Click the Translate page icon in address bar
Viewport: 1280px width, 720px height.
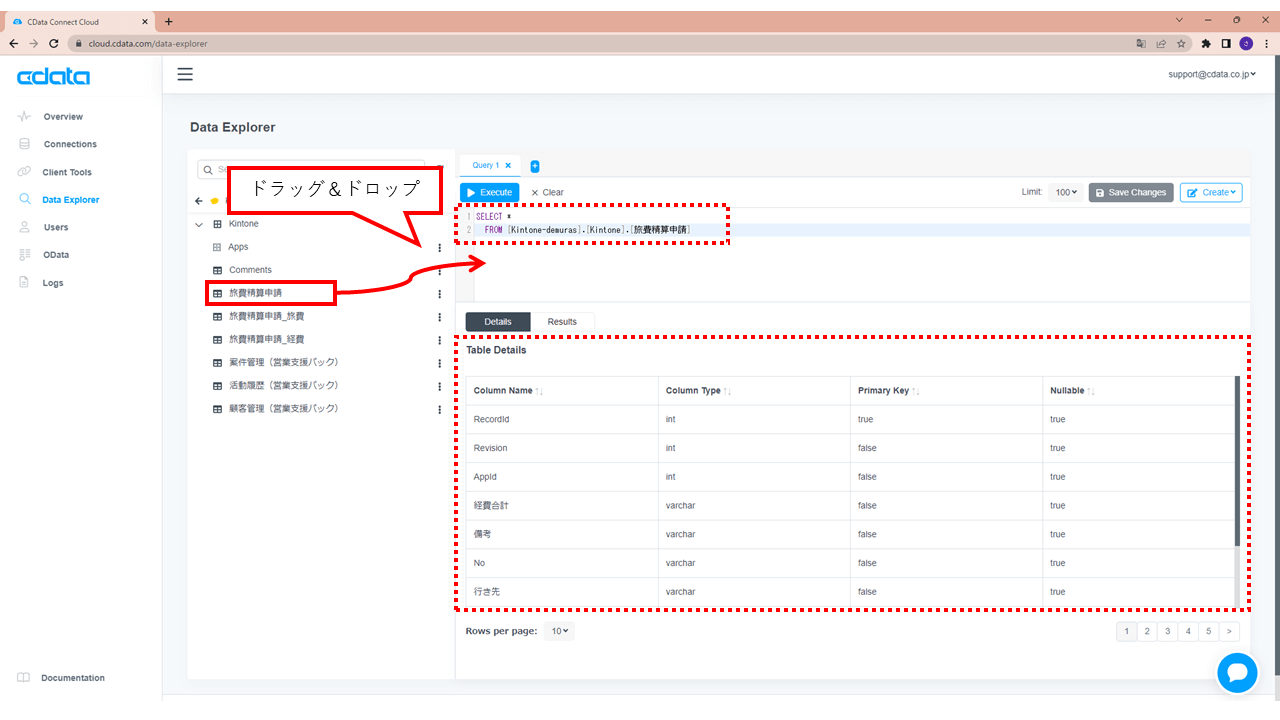[x=1141, y=43]
